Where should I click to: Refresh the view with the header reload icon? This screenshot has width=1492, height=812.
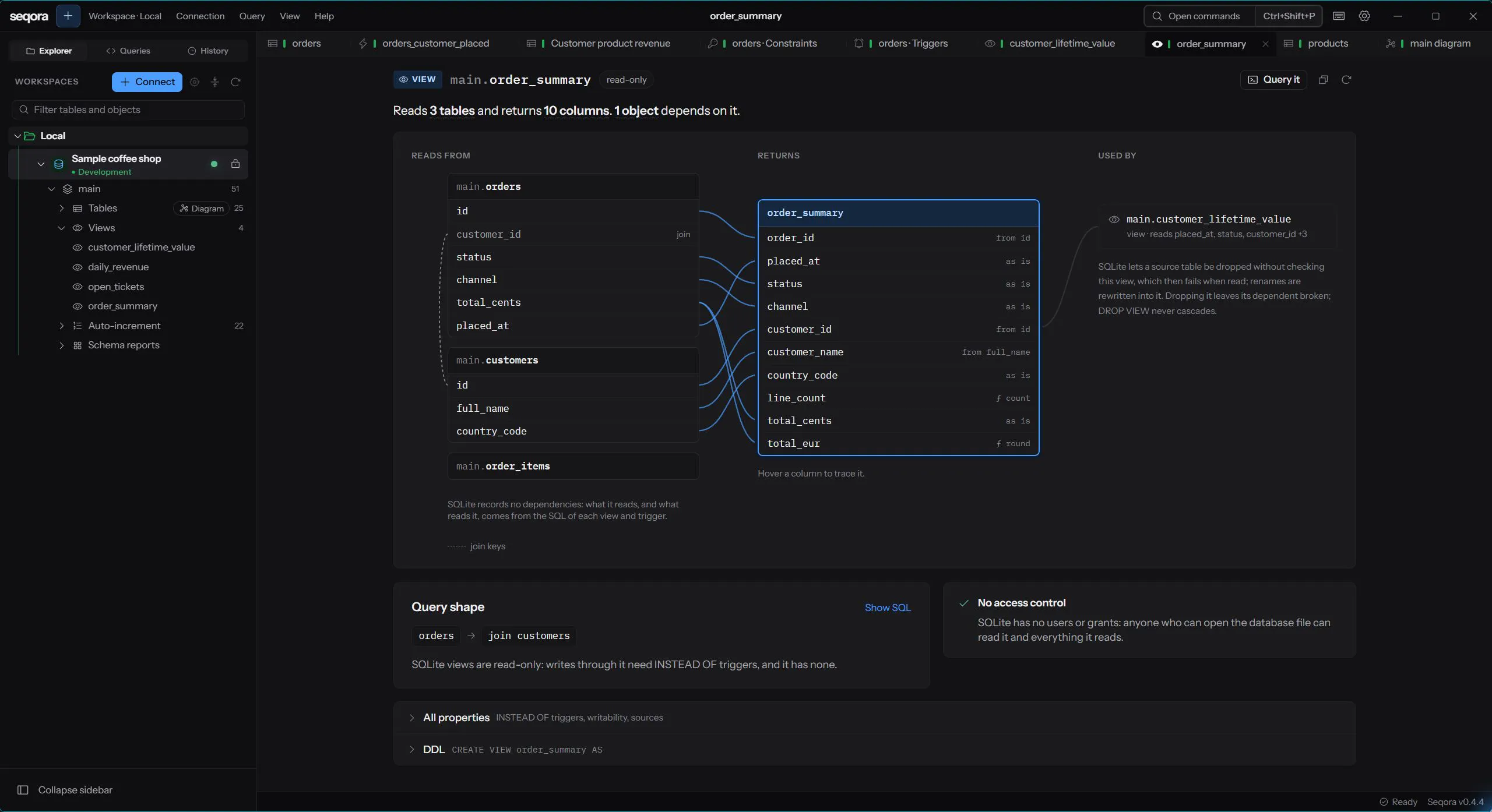(1346, 80)
